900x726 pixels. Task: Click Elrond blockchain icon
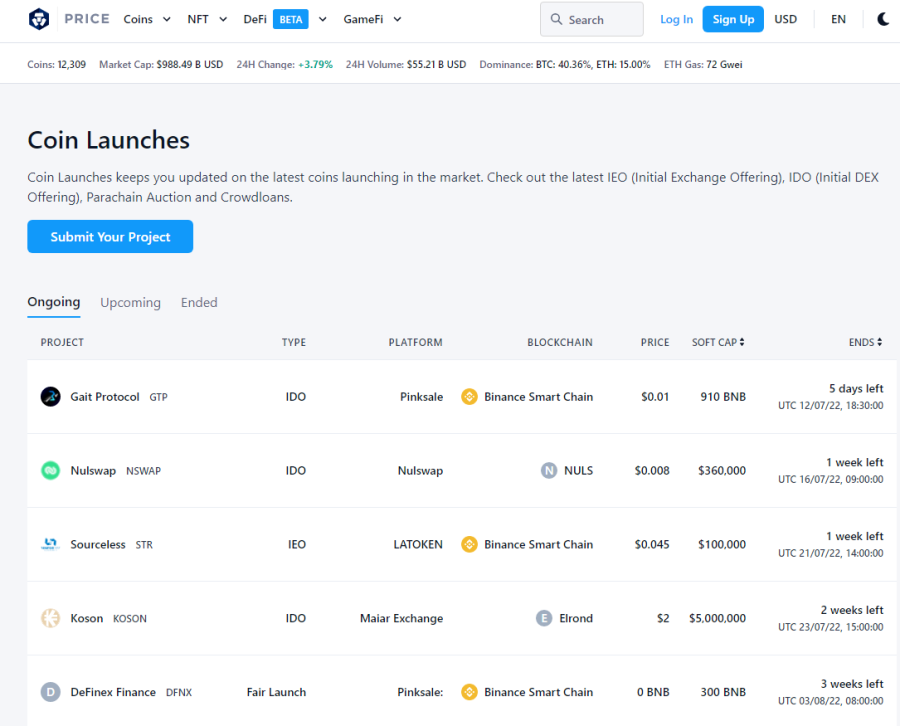tap(544, 618)
